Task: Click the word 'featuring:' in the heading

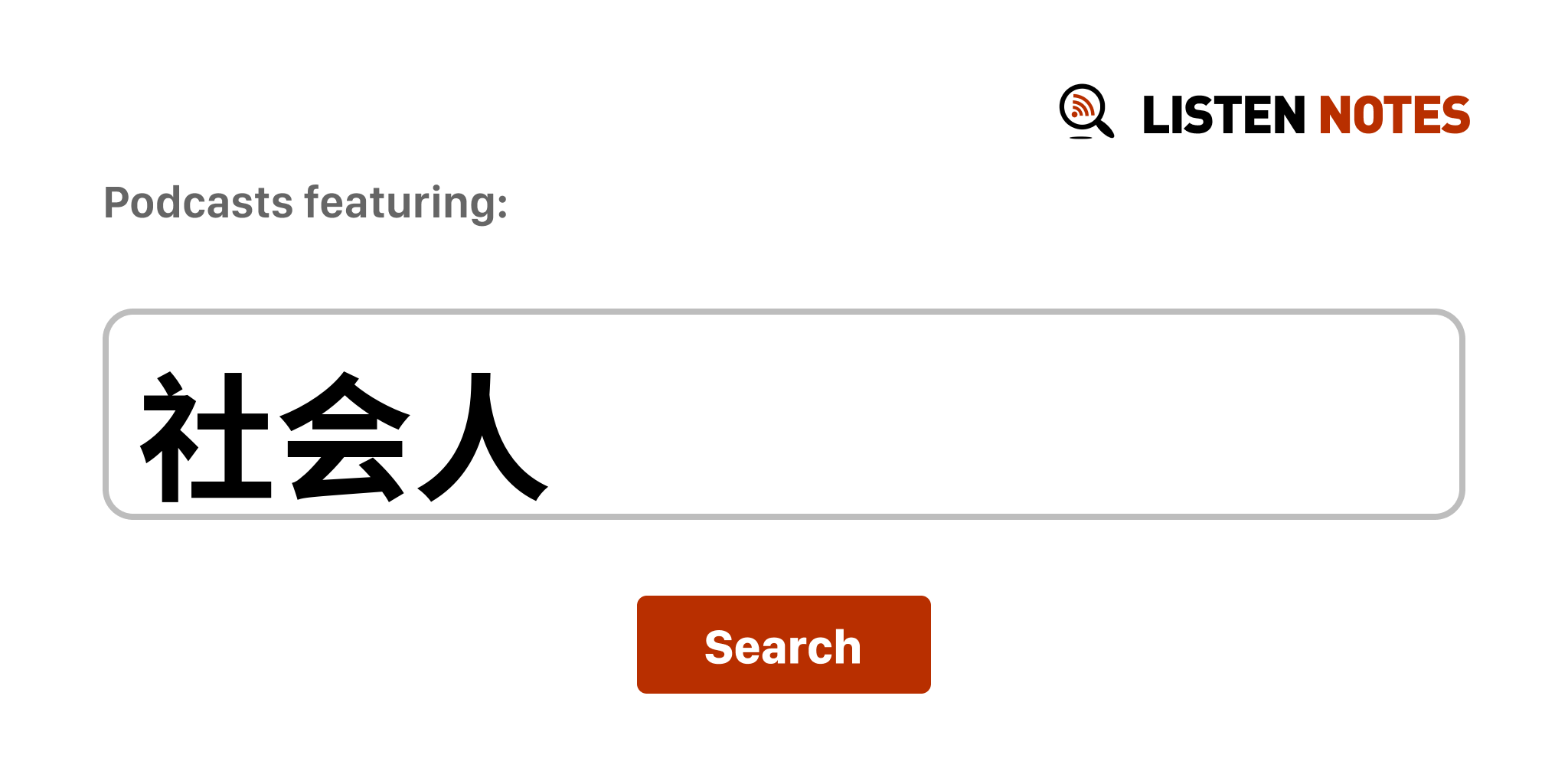Action: 406,203
